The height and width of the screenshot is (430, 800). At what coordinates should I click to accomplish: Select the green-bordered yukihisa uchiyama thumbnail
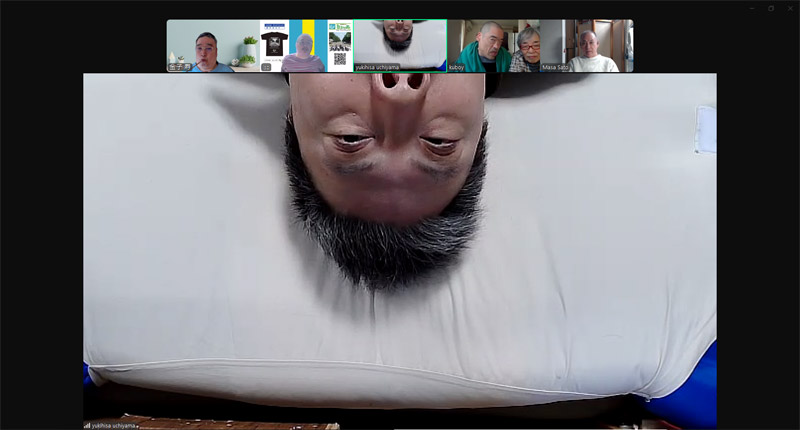[x=399, y=44]
